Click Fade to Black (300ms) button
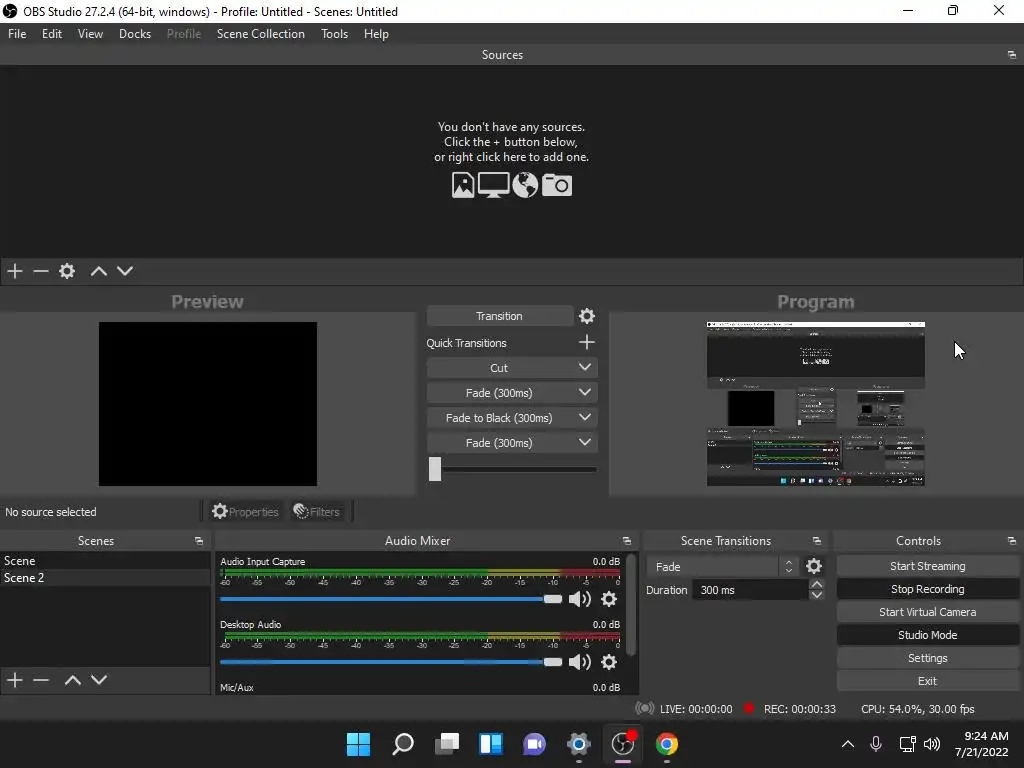The width and height of the screenshot is (1024, 768). coord(500,418)
